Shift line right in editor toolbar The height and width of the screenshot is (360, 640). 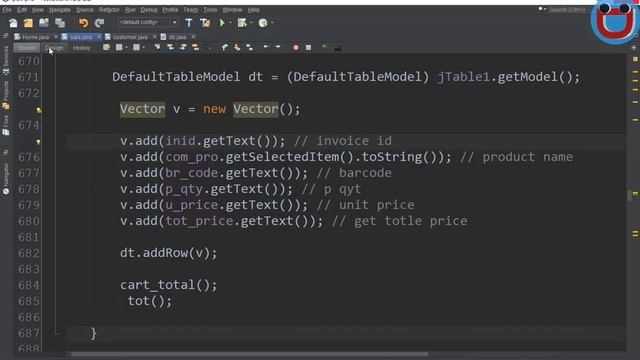pos(278,48)
